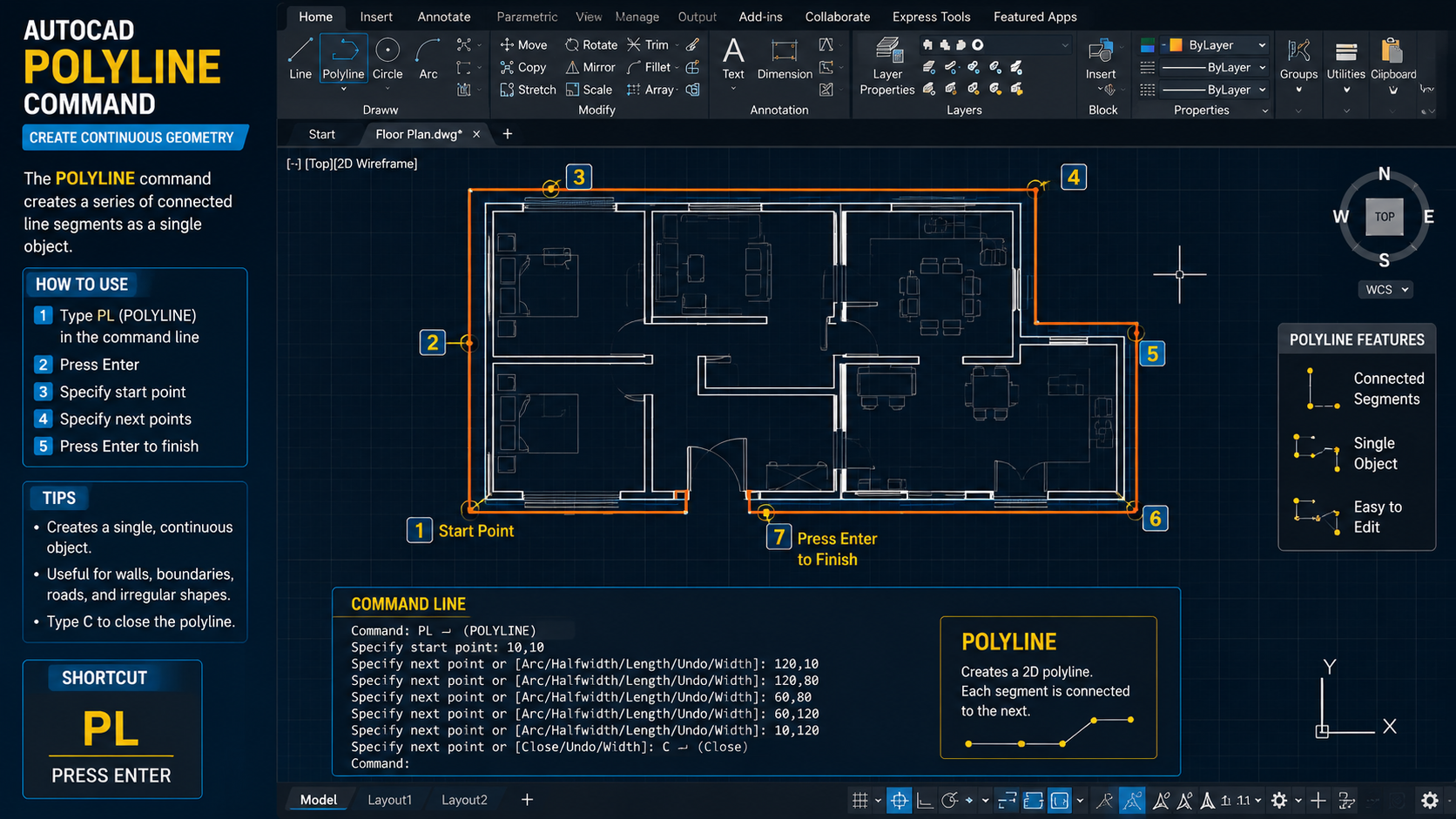
Task: Click the Erase tool icon next to Trim
Action: pyautogui.click(x=692, y=44)
